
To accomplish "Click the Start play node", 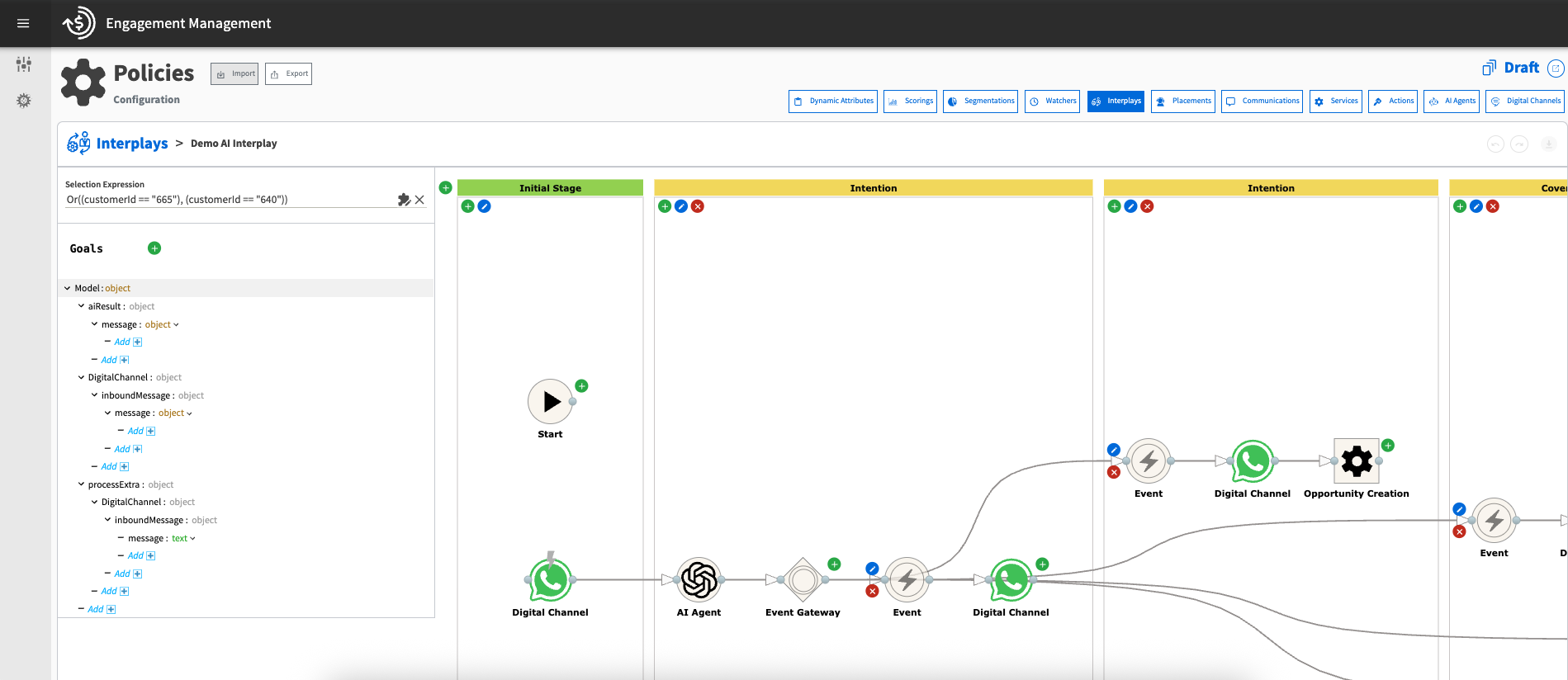I will (x=550, y=402).
